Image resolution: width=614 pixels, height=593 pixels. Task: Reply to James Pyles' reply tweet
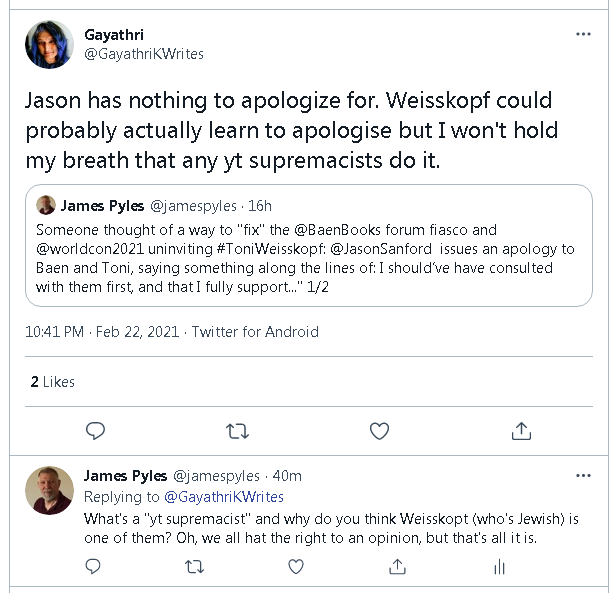coord(93,566)
